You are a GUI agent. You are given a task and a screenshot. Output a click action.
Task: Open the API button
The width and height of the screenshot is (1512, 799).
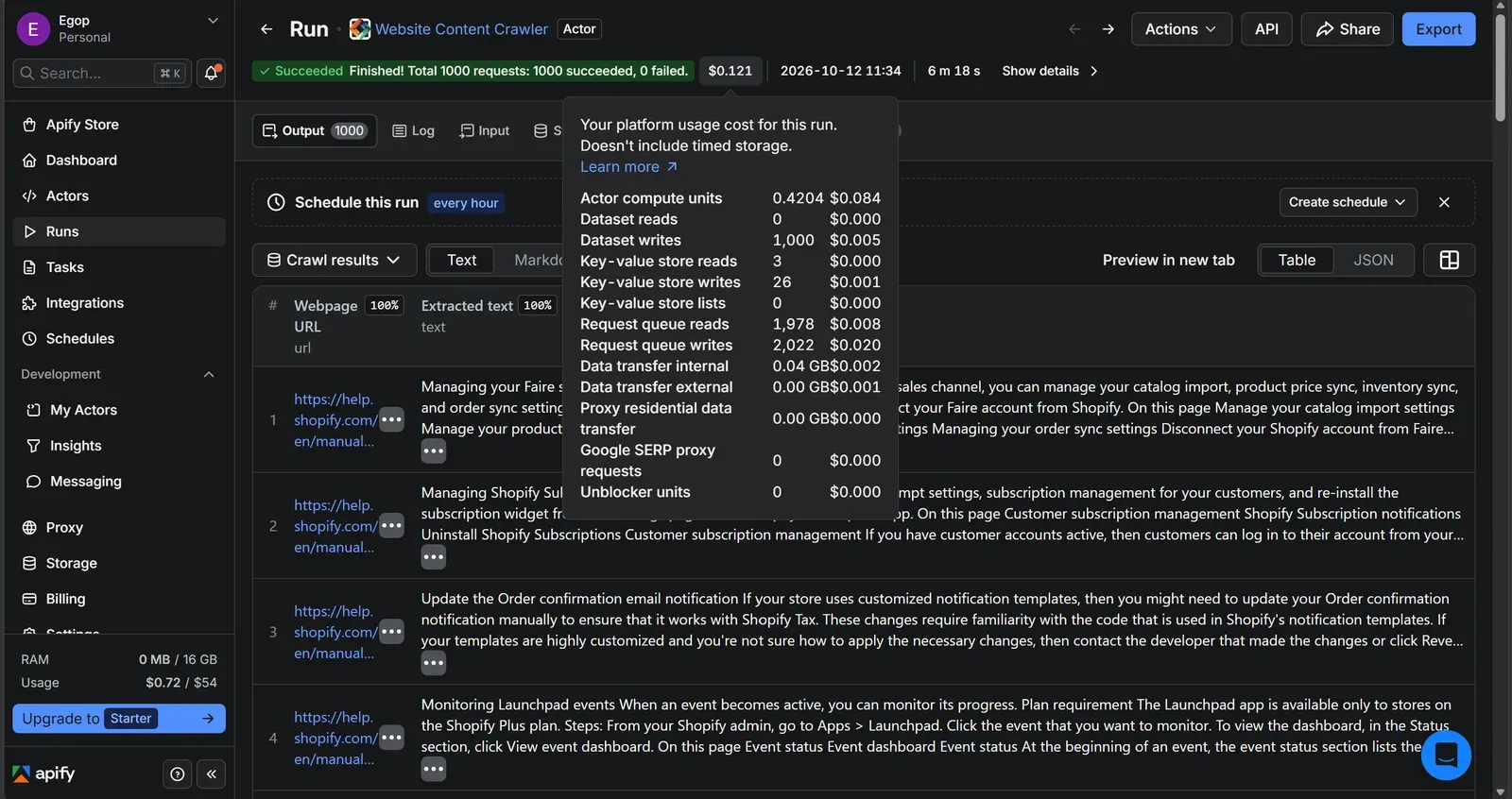pos(1266,29)
